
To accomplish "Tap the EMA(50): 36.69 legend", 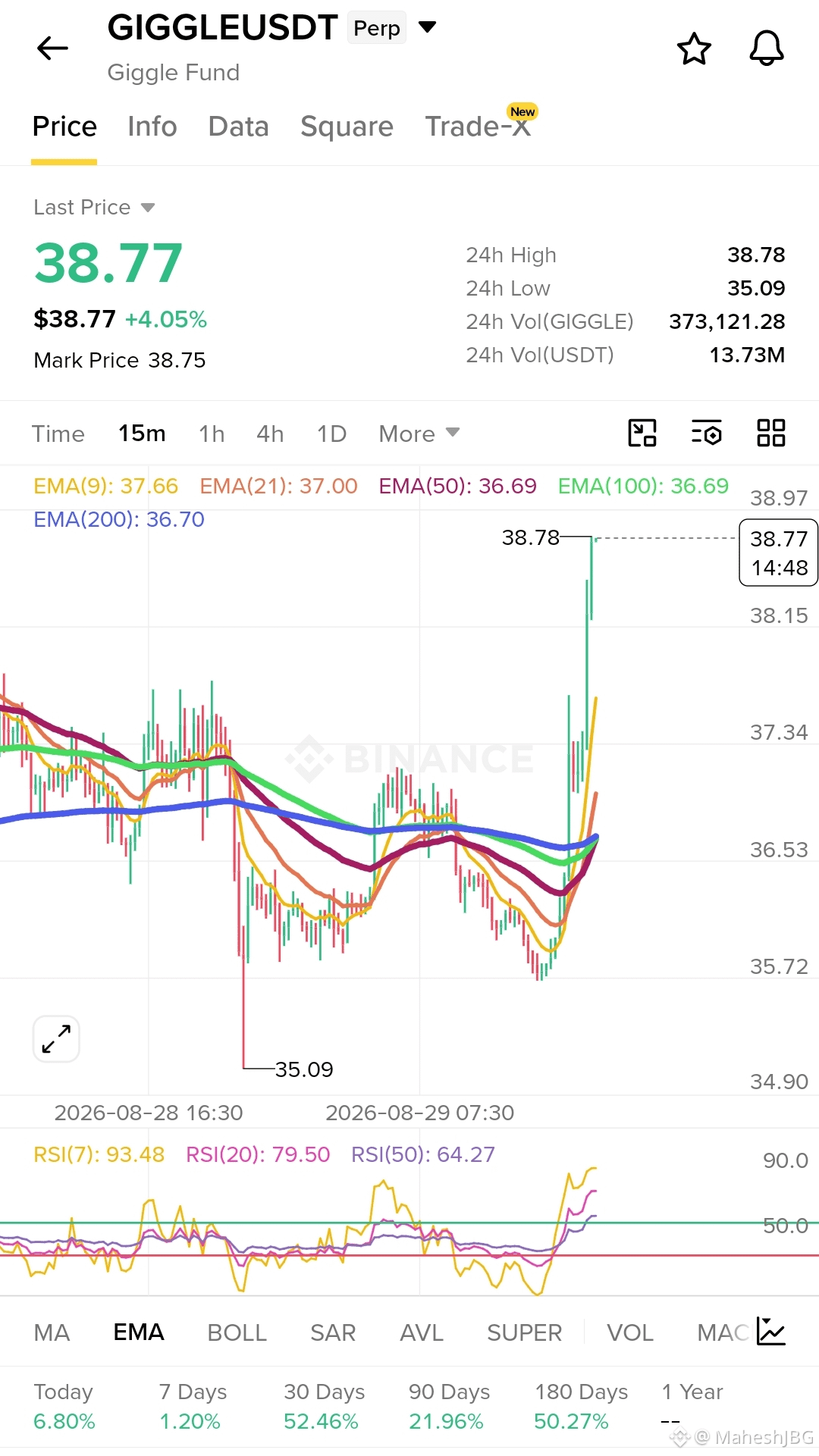I will tap(458, 486).
